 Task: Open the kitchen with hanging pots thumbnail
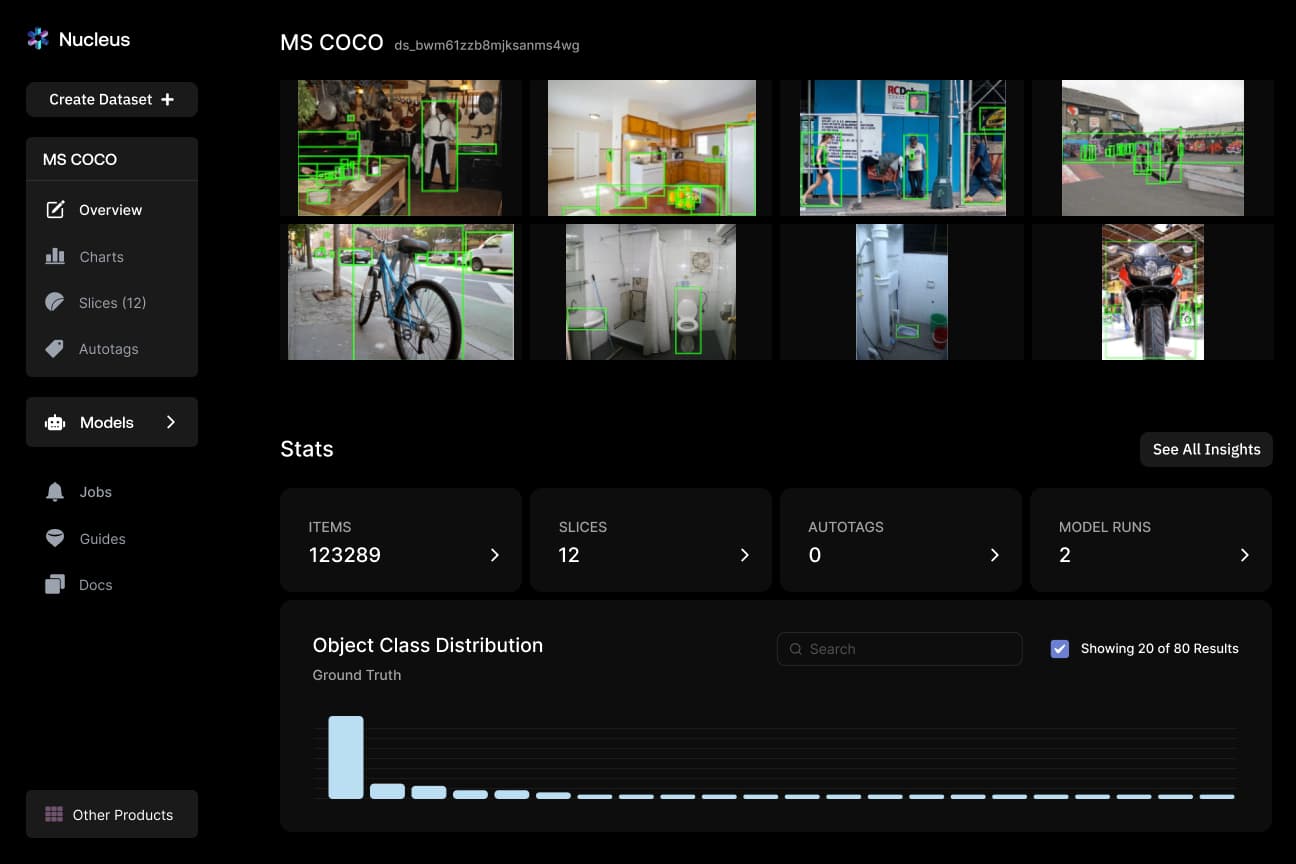click(x=400, y=148)
